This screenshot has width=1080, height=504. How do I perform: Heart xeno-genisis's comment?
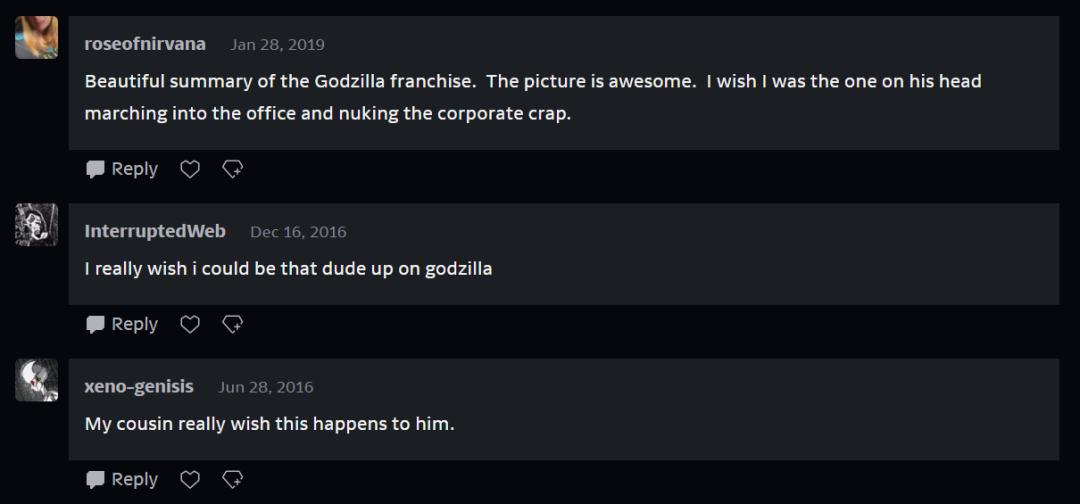click(x=190, y=480)
